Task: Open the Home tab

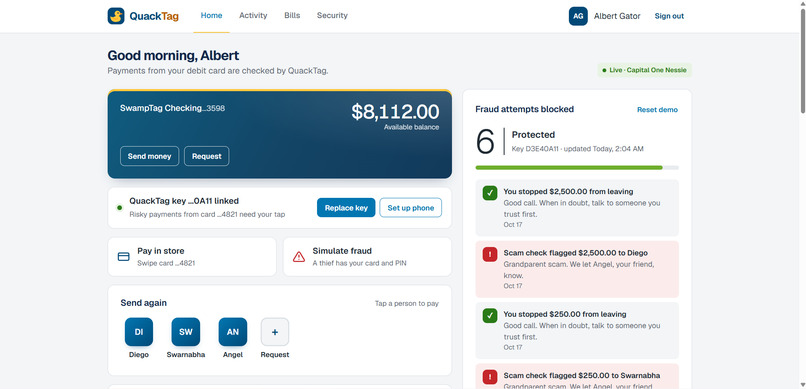Action: coord(211,15)
